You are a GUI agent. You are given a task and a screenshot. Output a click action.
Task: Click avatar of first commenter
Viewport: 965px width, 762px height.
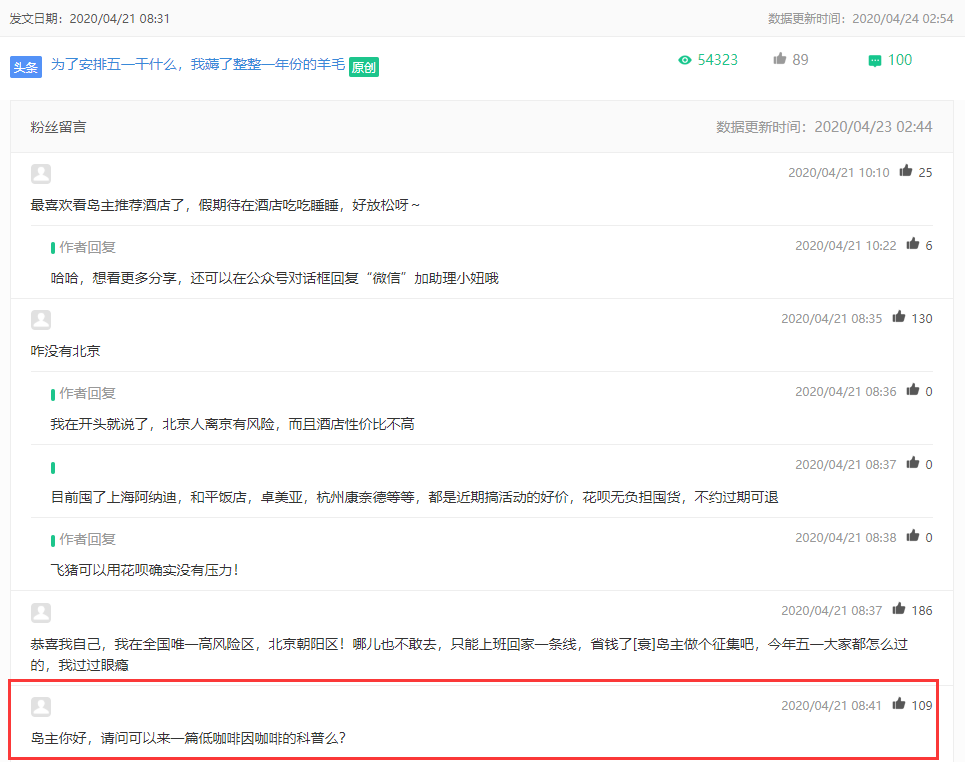pyautogui.click(x=41, y=174)
